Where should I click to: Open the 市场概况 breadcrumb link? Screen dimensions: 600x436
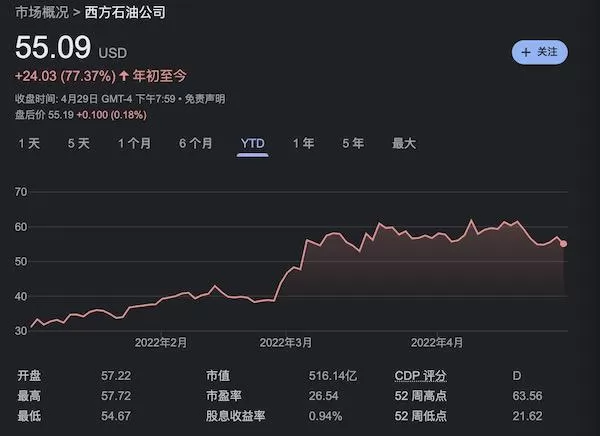[x=42, y=13]
